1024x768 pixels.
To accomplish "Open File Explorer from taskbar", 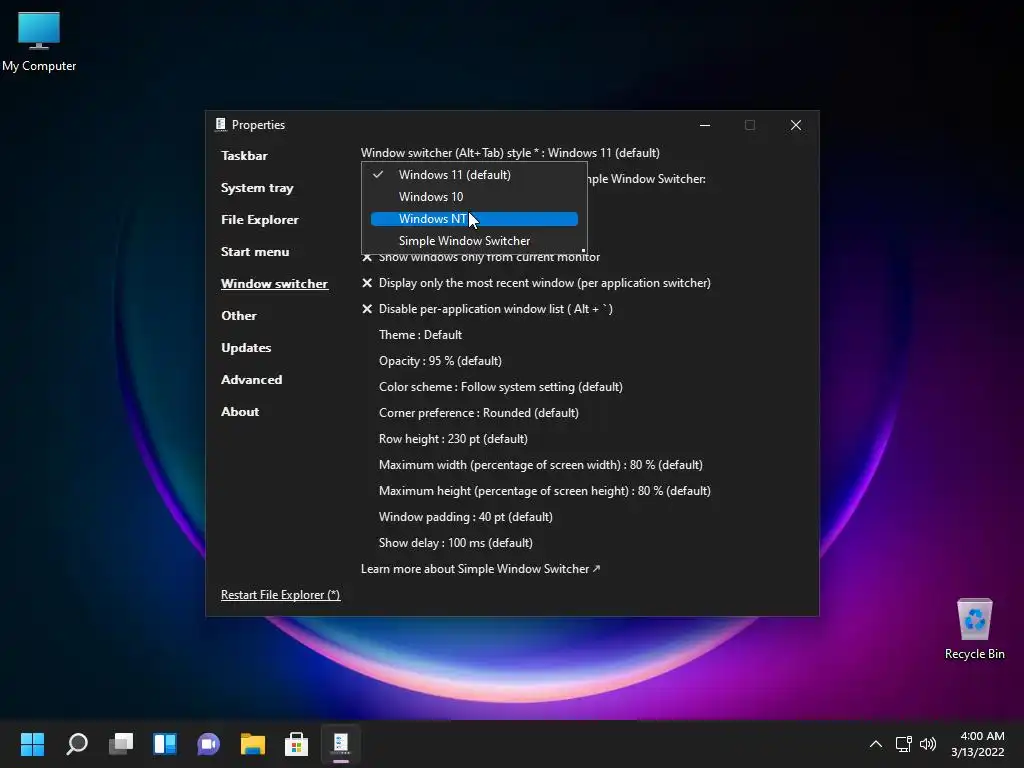I will (253, 744).
